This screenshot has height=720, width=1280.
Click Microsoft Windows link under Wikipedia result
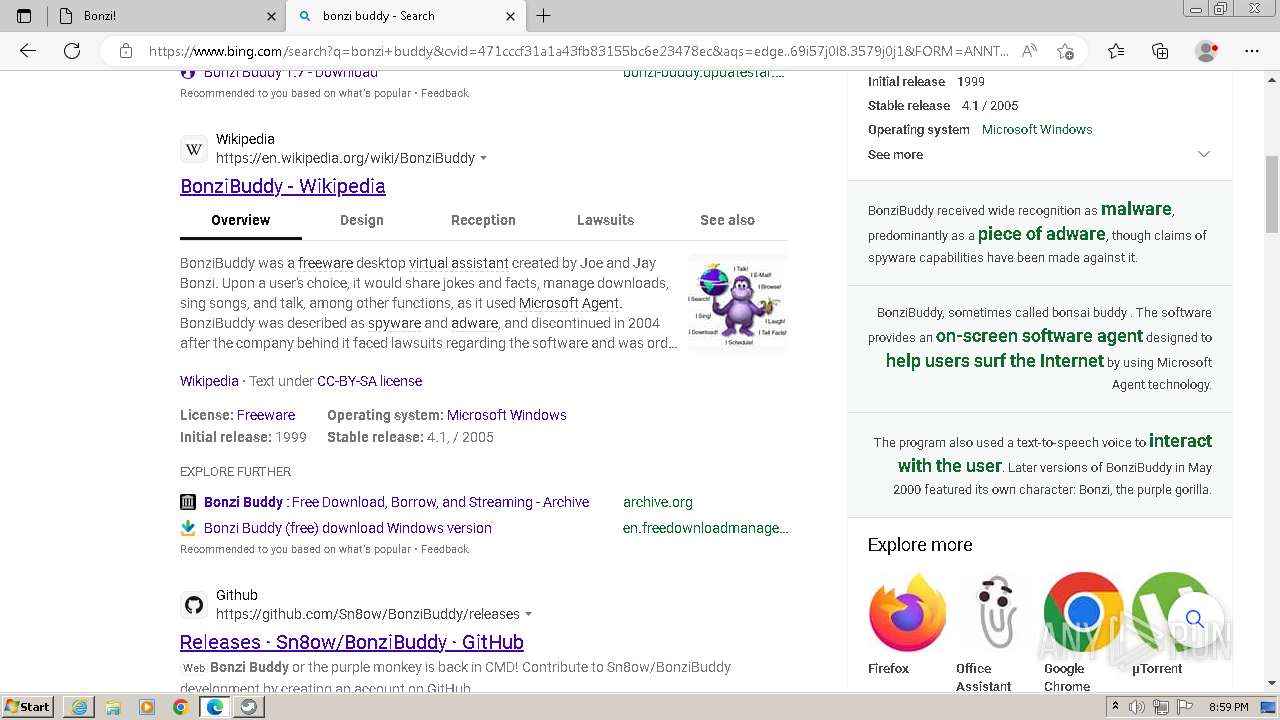coord(507,415)
